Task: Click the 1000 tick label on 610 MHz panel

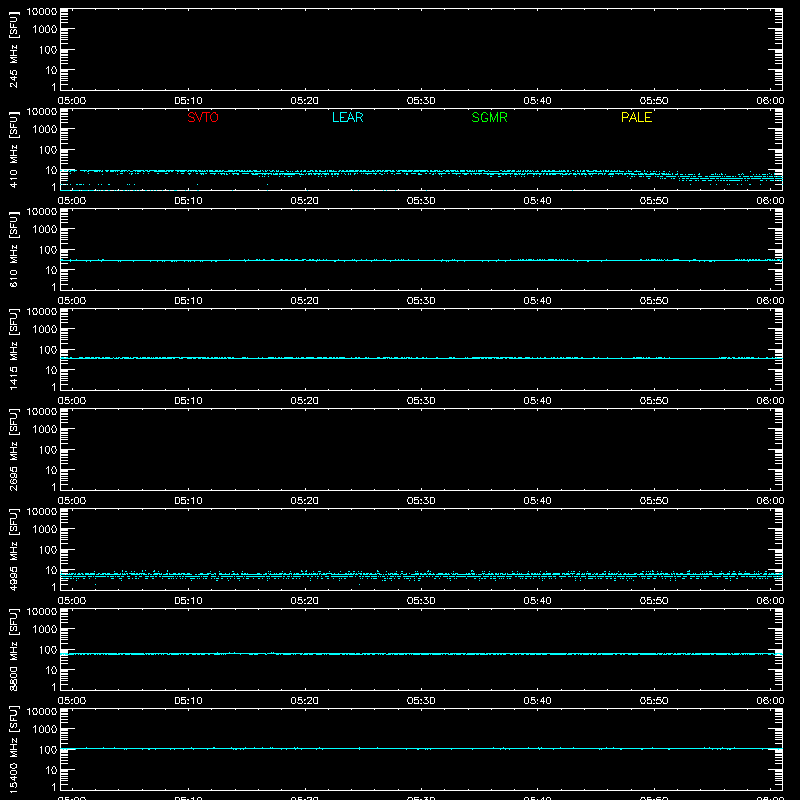Action: (45, 230)
